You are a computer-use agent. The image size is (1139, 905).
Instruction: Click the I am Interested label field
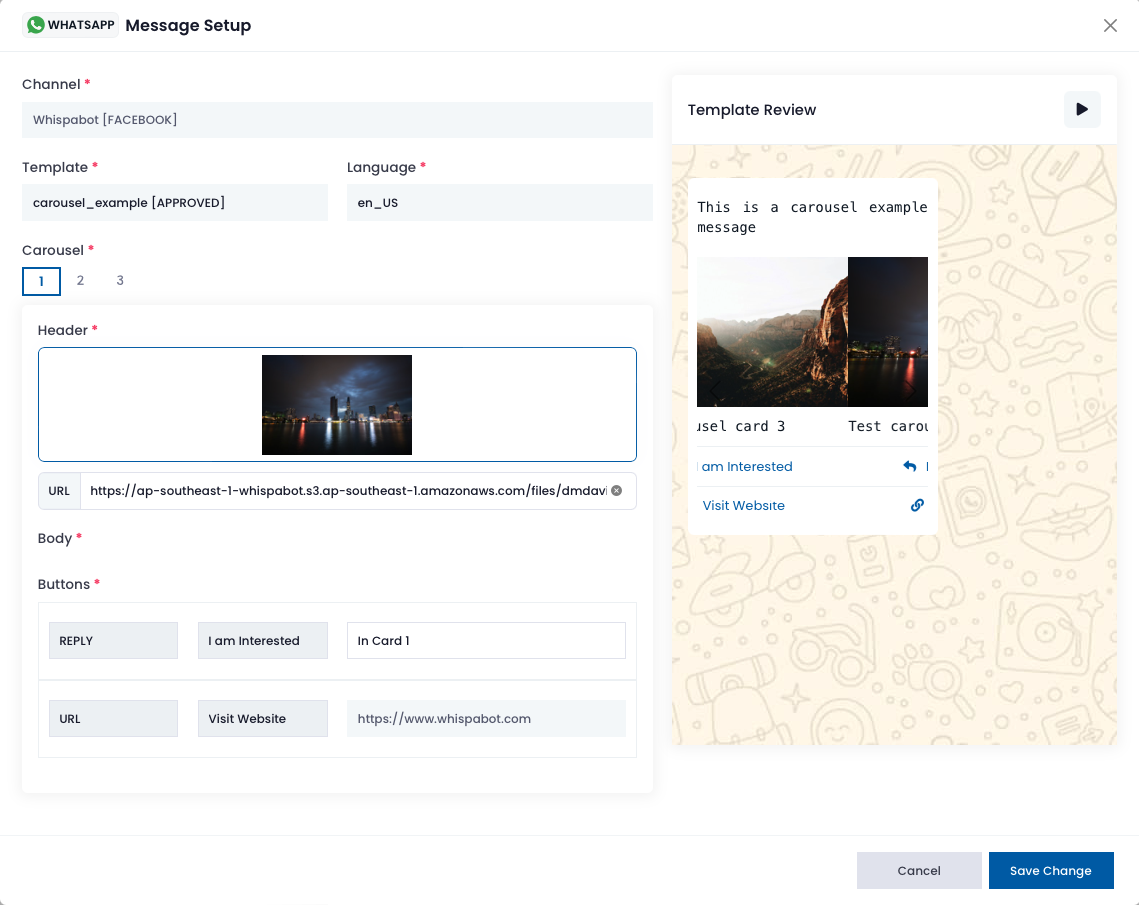pyautogui.click(x=263, y=641)
